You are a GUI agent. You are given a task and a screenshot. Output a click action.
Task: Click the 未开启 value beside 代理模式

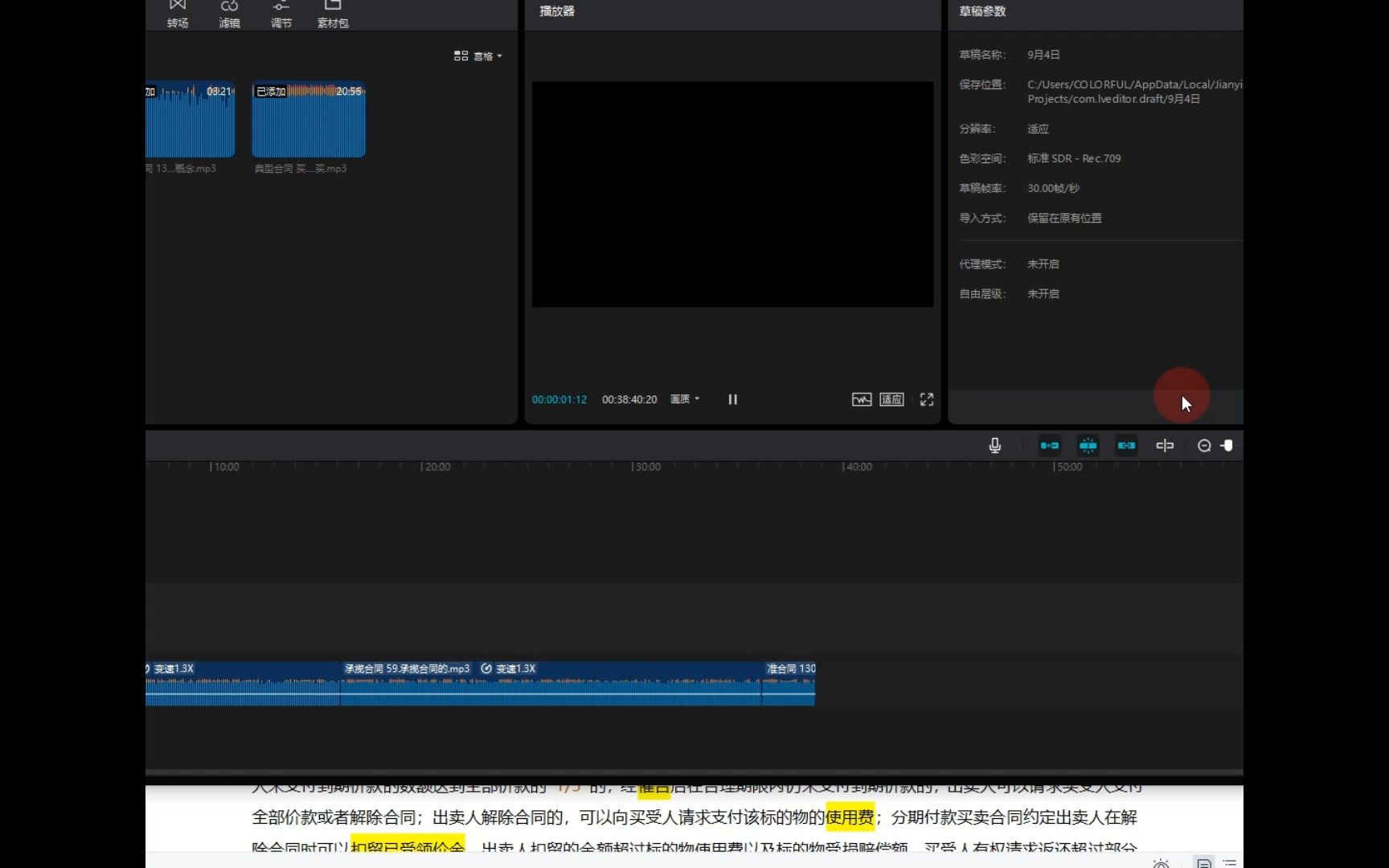(1043, 264)
